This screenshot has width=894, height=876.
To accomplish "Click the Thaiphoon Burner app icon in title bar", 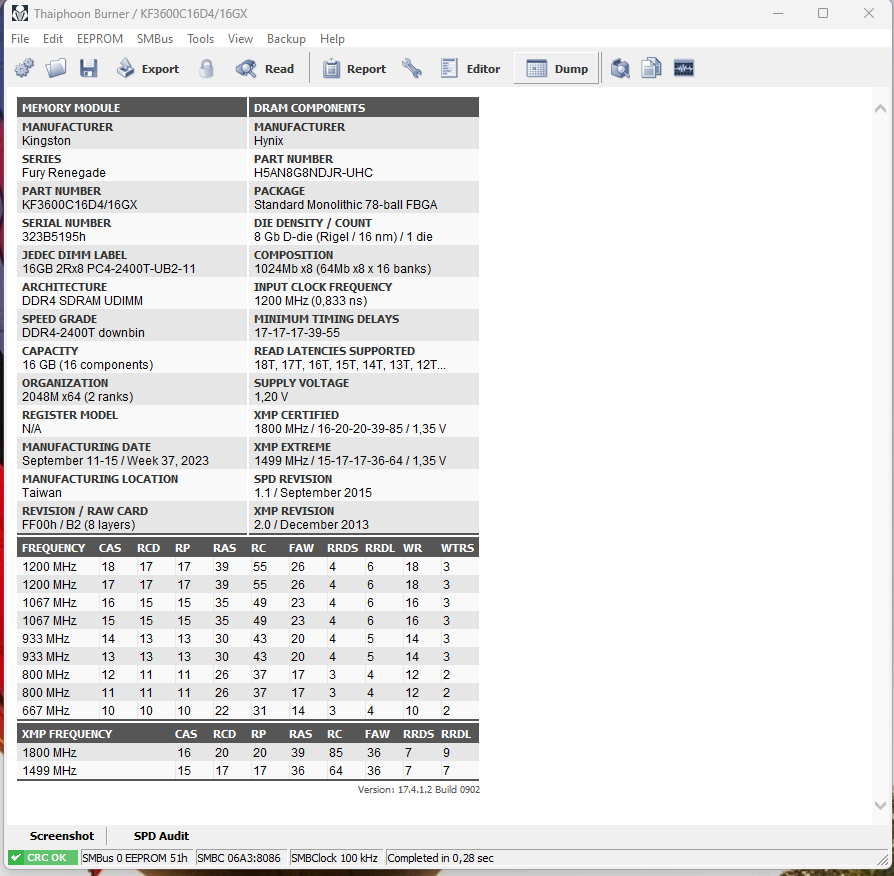I will point(20,13).
